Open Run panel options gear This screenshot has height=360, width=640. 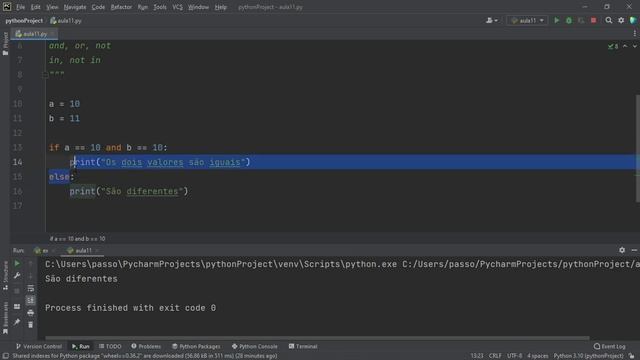point(622,250)
